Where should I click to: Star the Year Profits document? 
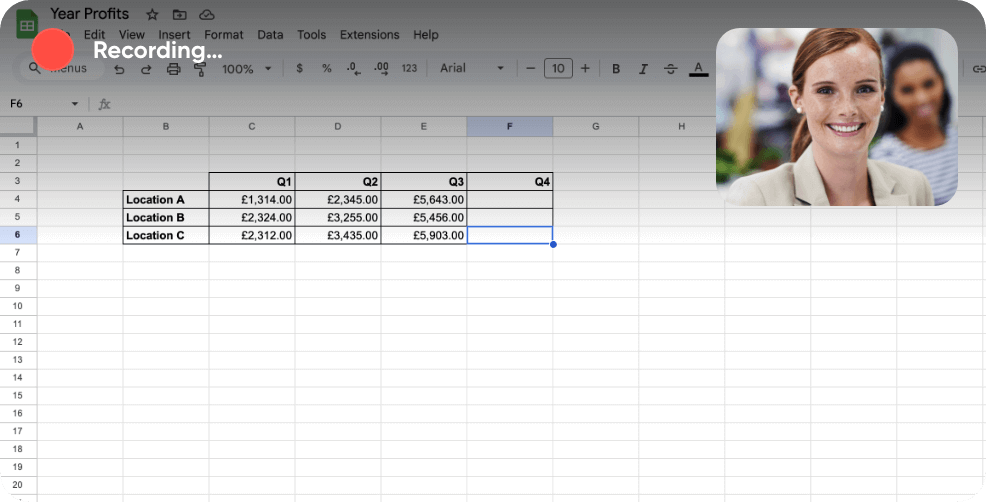pos(152,14)
